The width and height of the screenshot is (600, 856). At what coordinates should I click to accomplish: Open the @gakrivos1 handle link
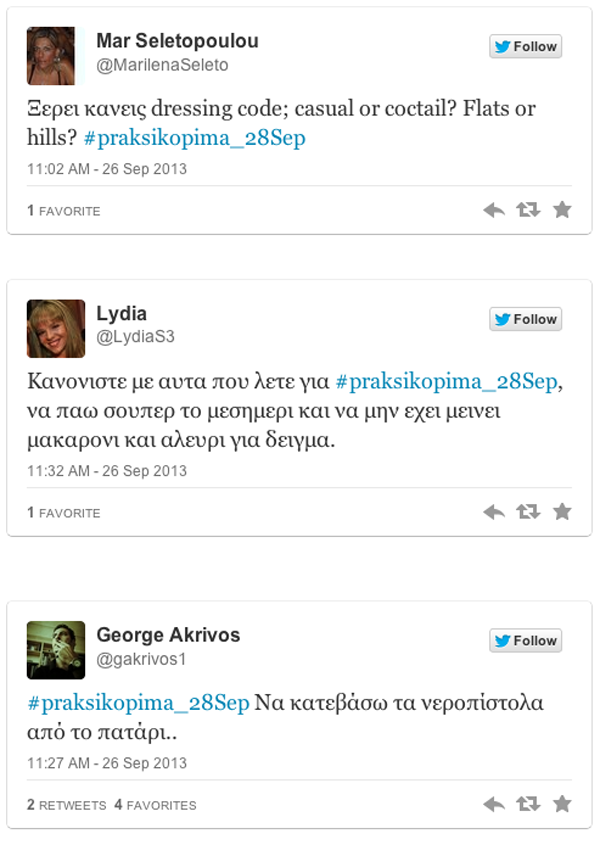point(141,659)
